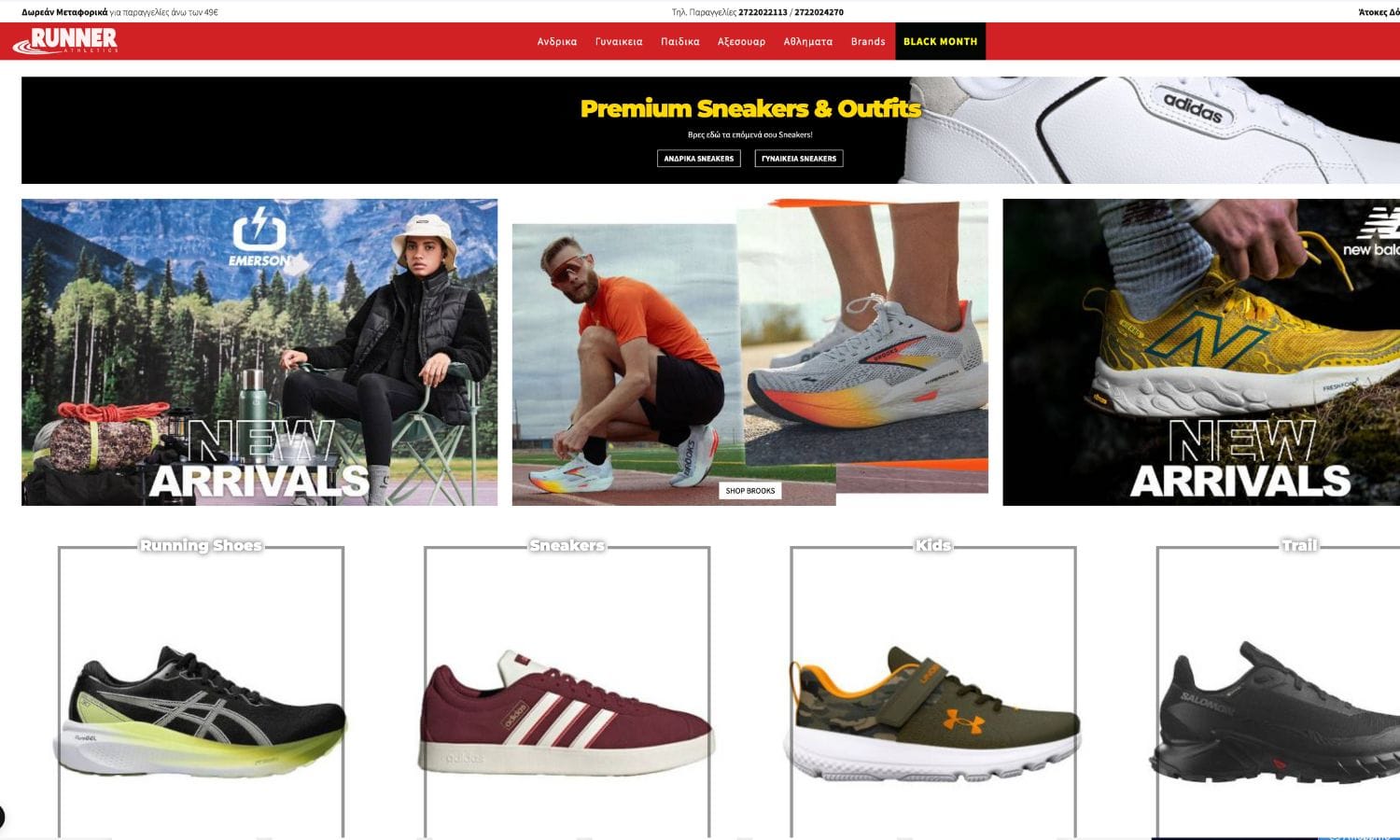
Task: Click the ΓΥΝΑΙΚΕΙΑ SNEAKERS button
Action: point(799,159)
